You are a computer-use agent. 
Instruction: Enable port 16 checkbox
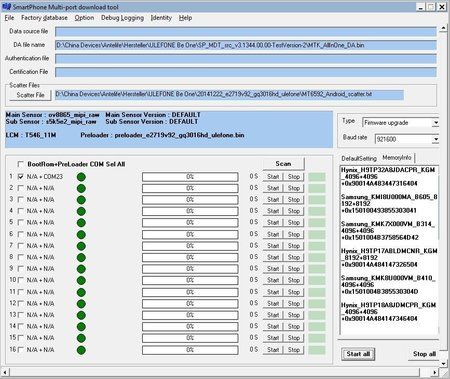[x=21, y=350]
